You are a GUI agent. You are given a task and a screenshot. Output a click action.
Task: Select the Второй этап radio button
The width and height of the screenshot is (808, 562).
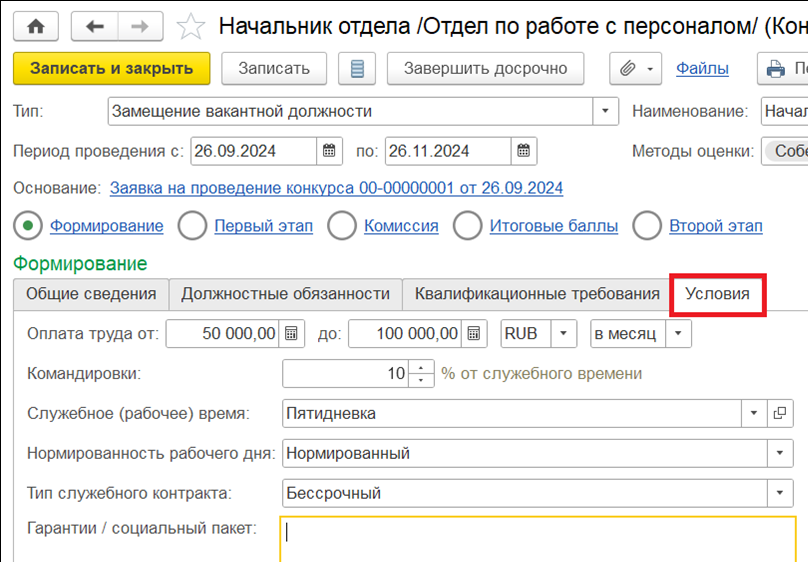[x=647, y=226]
